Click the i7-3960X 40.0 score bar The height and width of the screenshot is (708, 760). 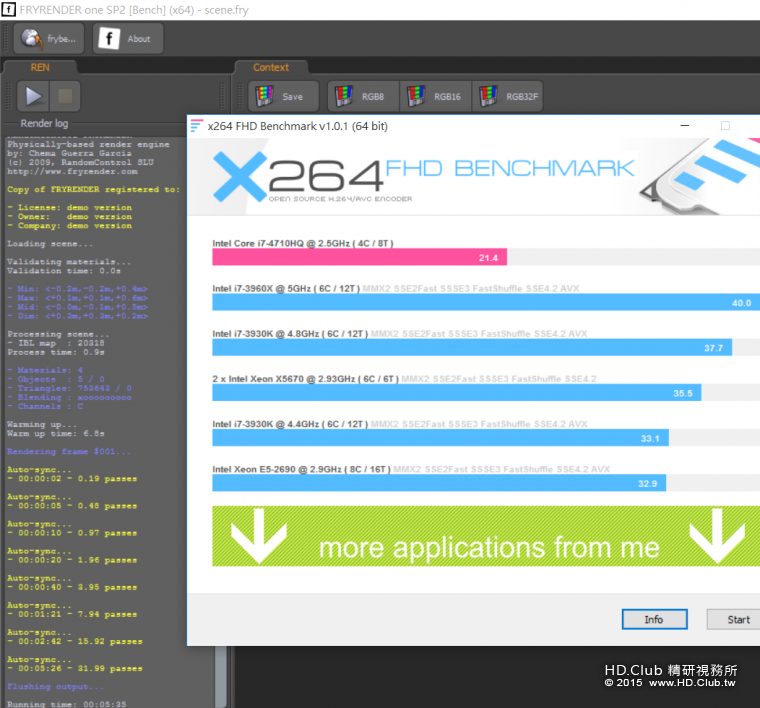pyautogui.click(x=486, y=303)
